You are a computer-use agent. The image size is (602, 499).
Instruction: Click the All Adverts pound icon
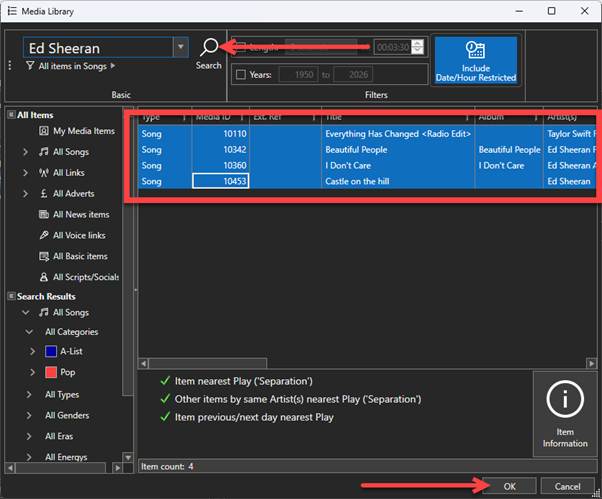click(44, 193)
